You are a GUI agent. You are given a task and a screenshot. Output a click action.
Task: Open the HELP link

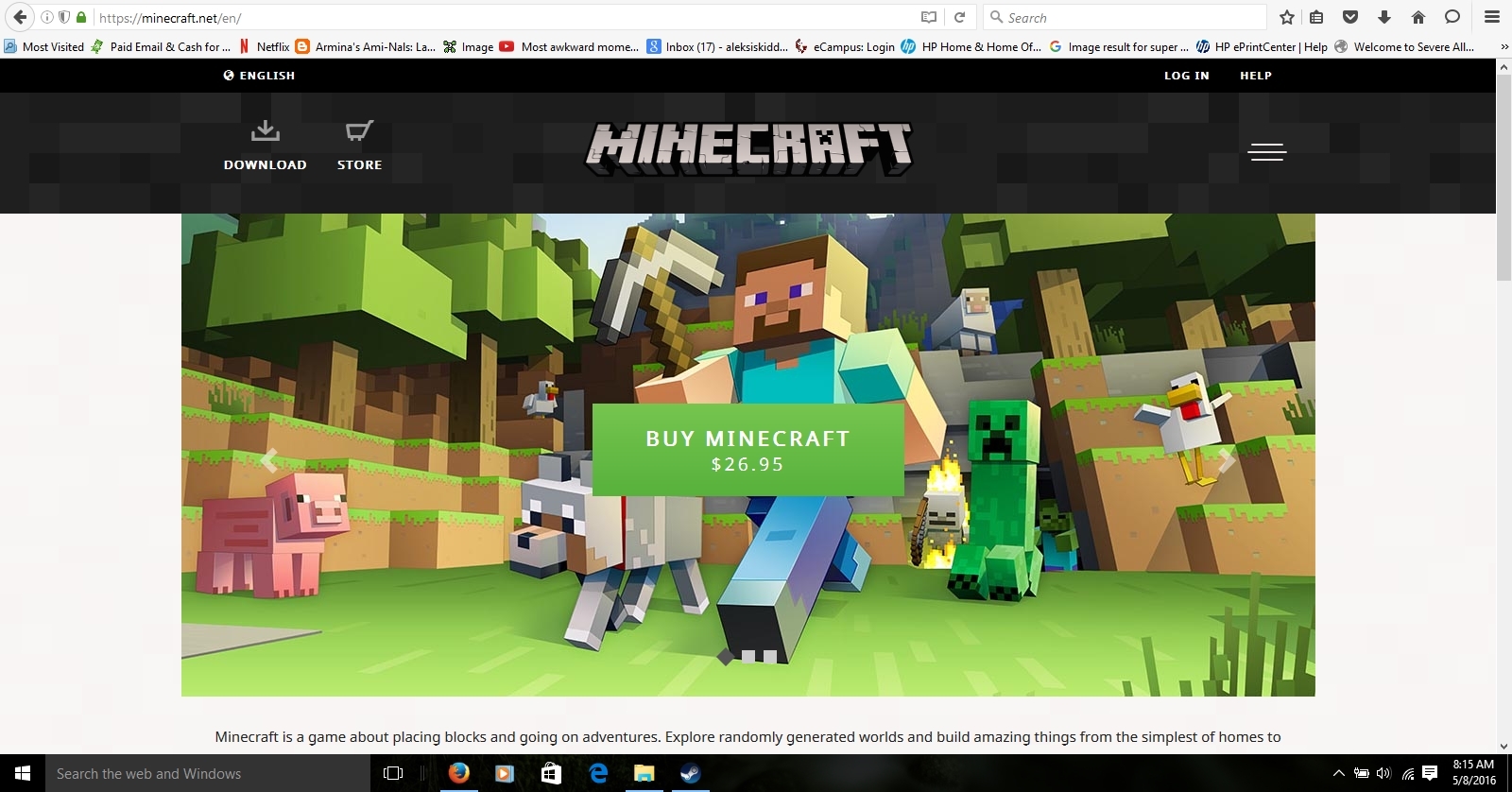tap(1256, 76)
